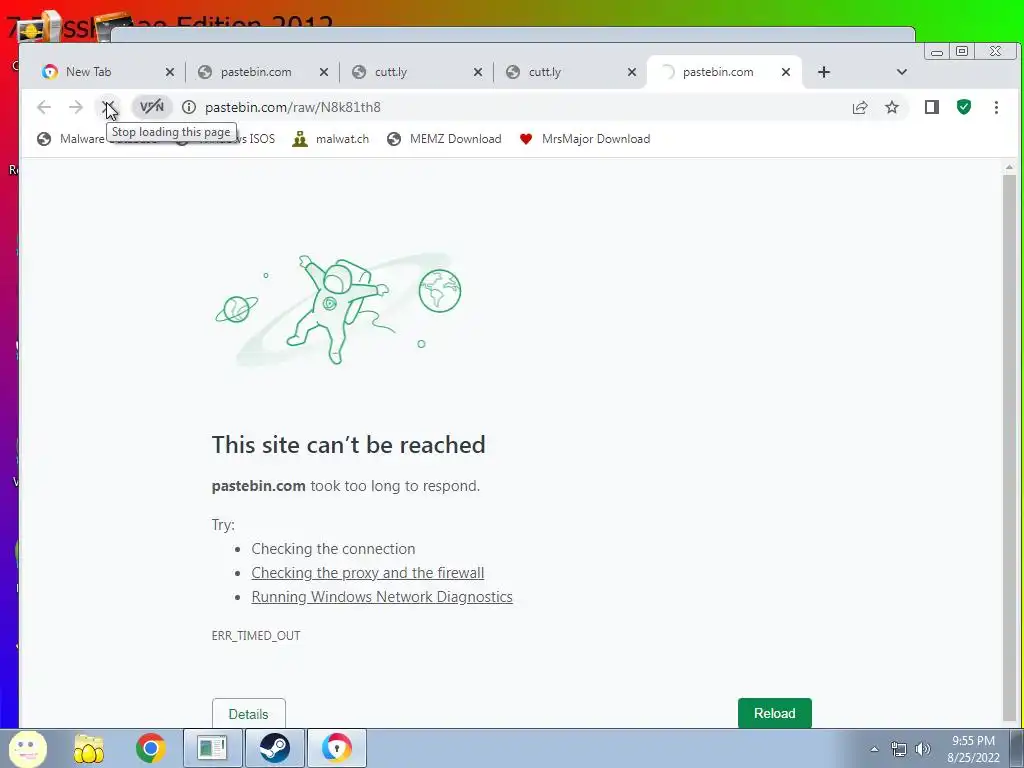Screen dimensions: 1024x768
Task: Open the folder icon on taskbar
Action: (89, 748)
